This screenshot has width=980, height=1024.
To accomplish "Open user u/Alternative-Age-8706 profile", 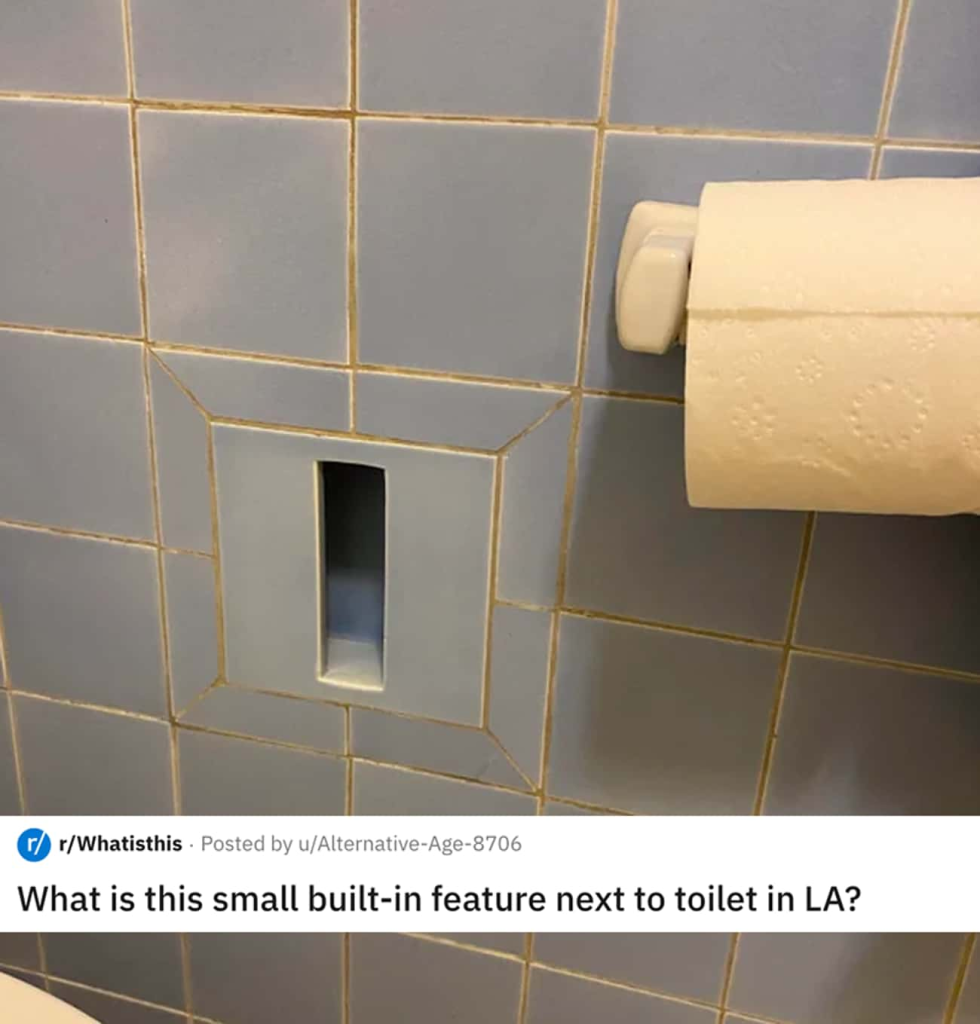I will click(410, 844).
